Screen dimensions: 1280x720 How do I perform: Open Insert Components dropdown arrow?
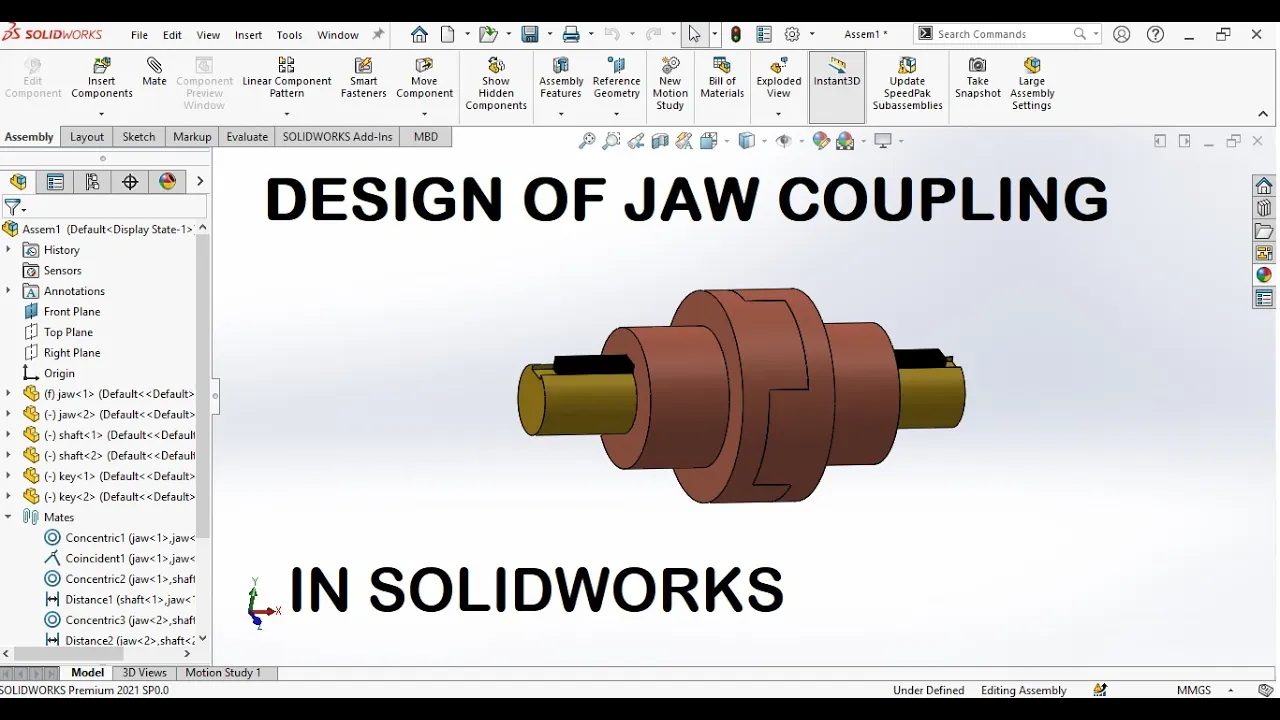pos(101,114)
